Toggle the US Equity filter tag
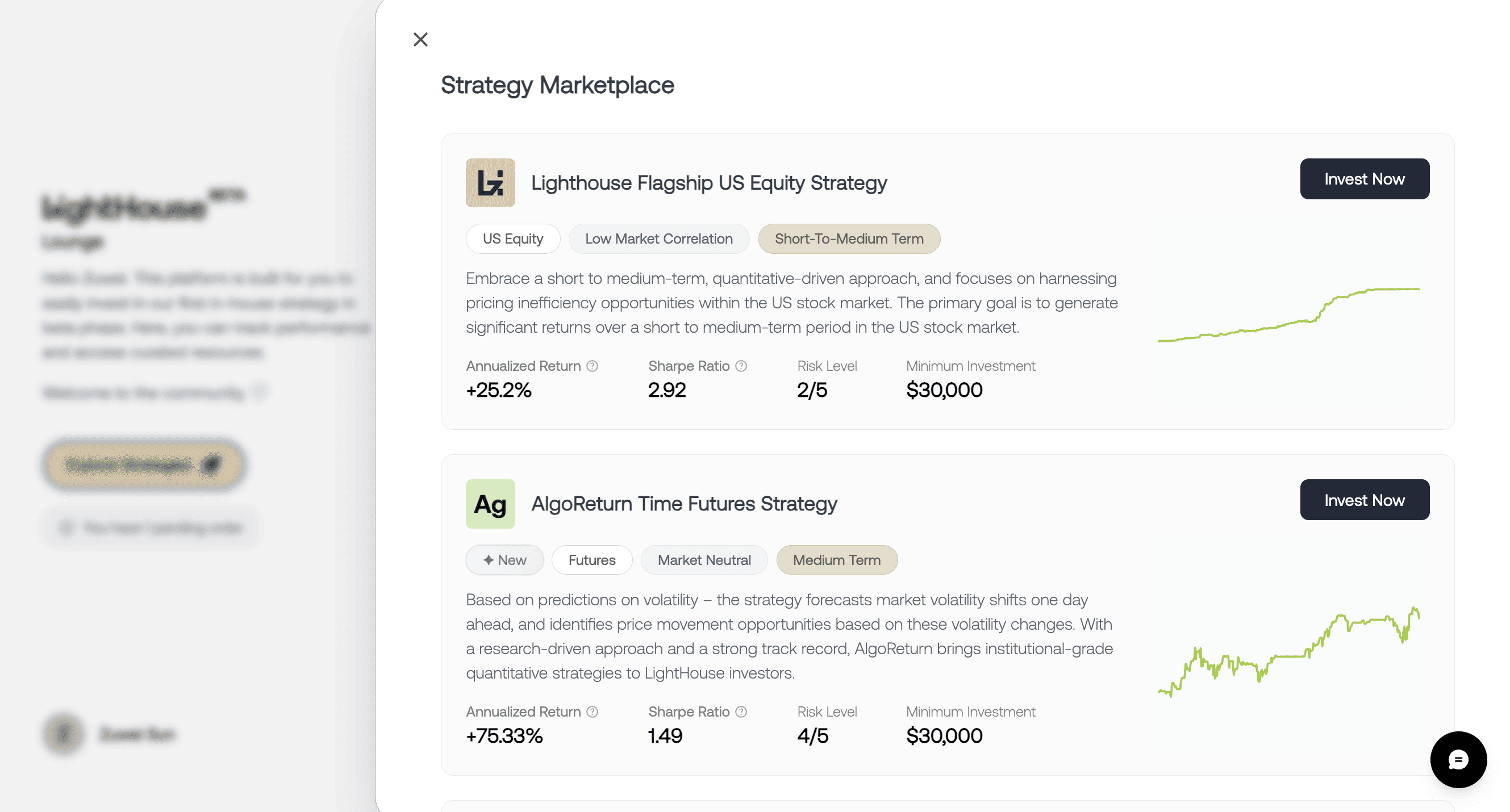 (x=513, y=238)
